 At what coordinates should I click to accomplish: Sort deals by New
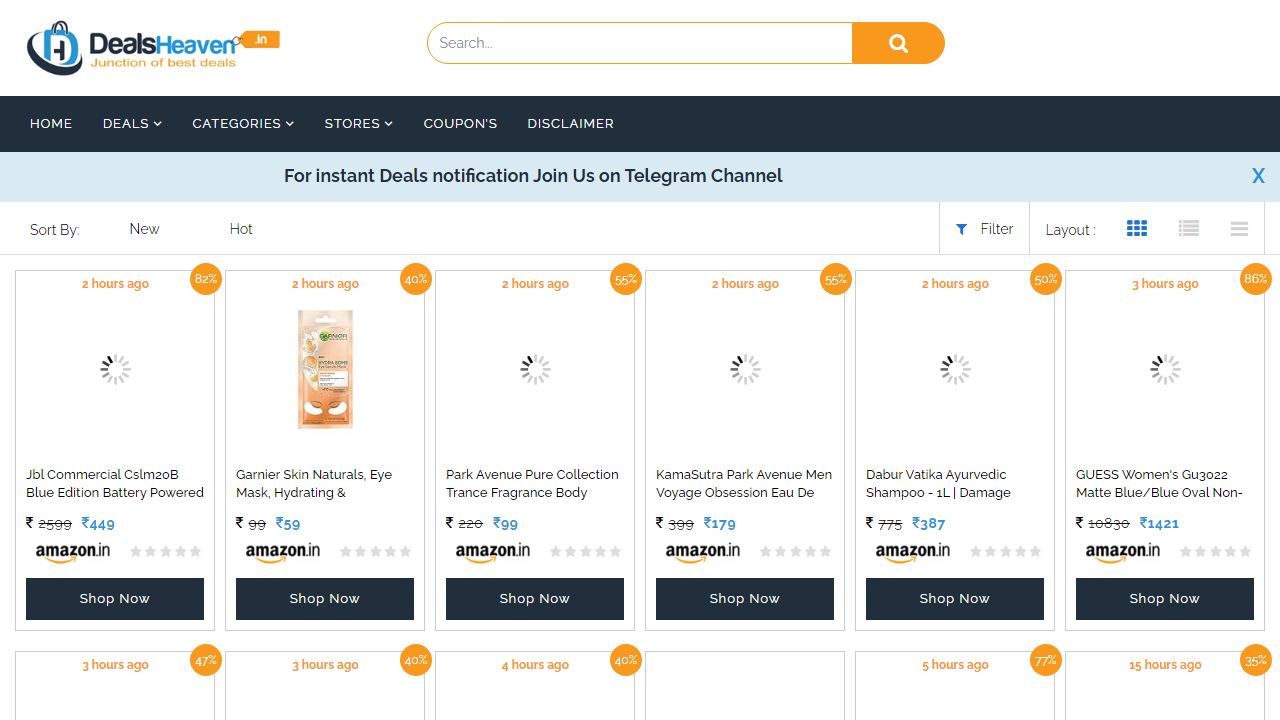[144, 229]
